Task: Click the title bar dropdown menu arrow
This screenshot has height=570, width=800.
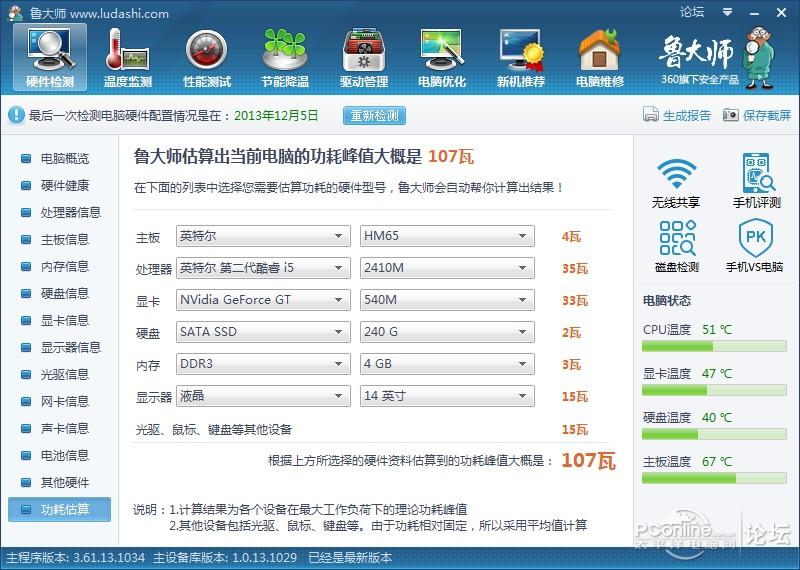Action: pyautogui.click(x=728, y=12)
